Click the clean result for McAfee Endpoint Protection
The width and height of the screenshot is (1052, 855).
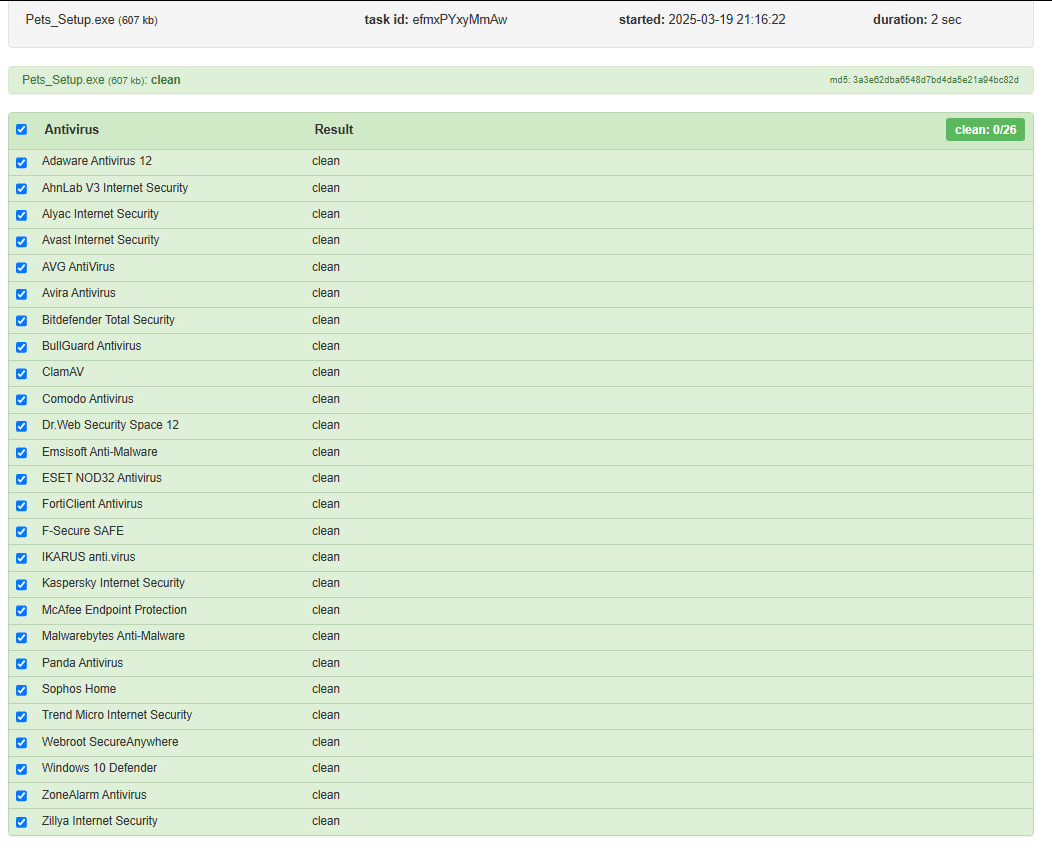pos(326,610)
